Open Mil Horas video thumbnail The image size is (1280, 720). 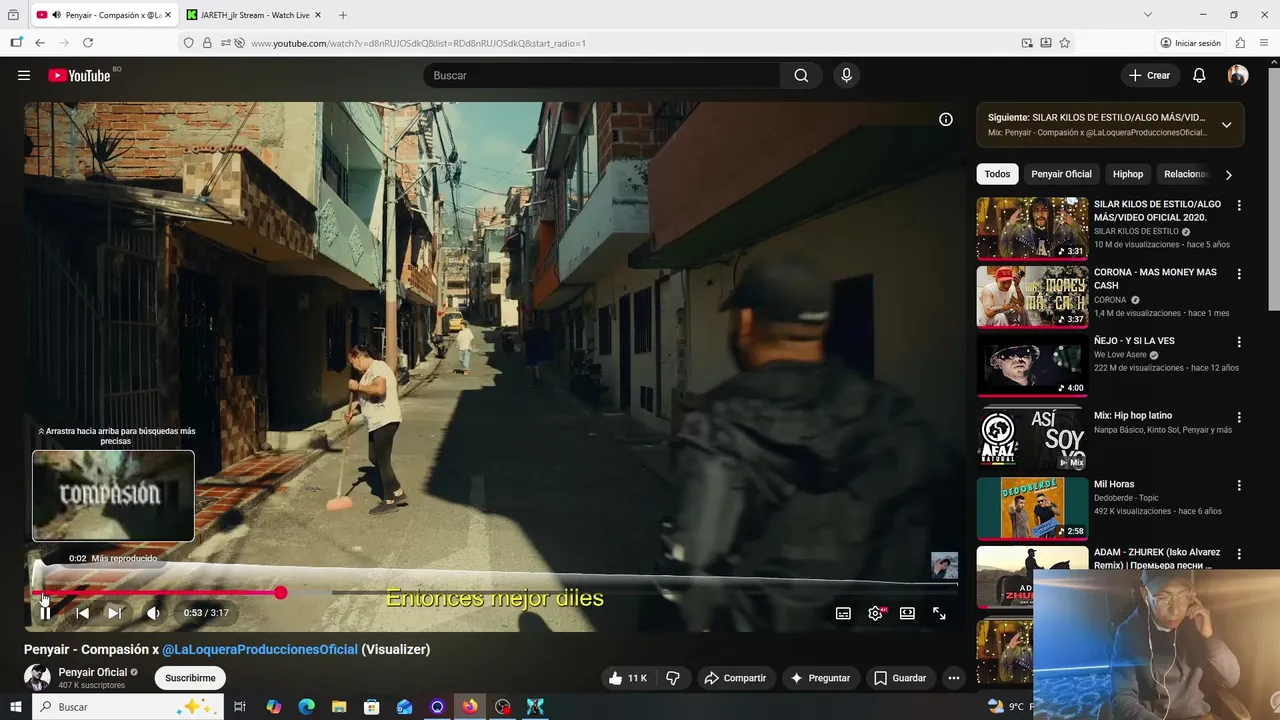click(1032, 508)
